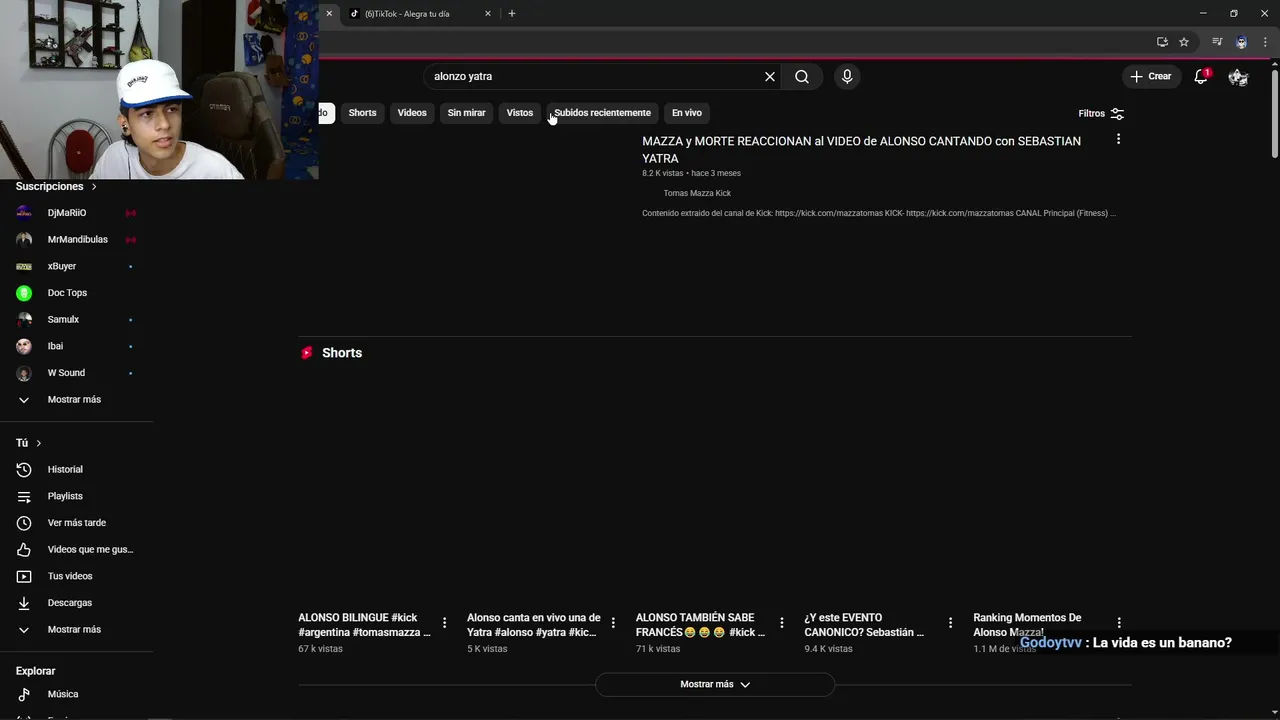The image size is (1280, 720).
Task: Click the install app icon in address bar
Action: (1162, 42)
